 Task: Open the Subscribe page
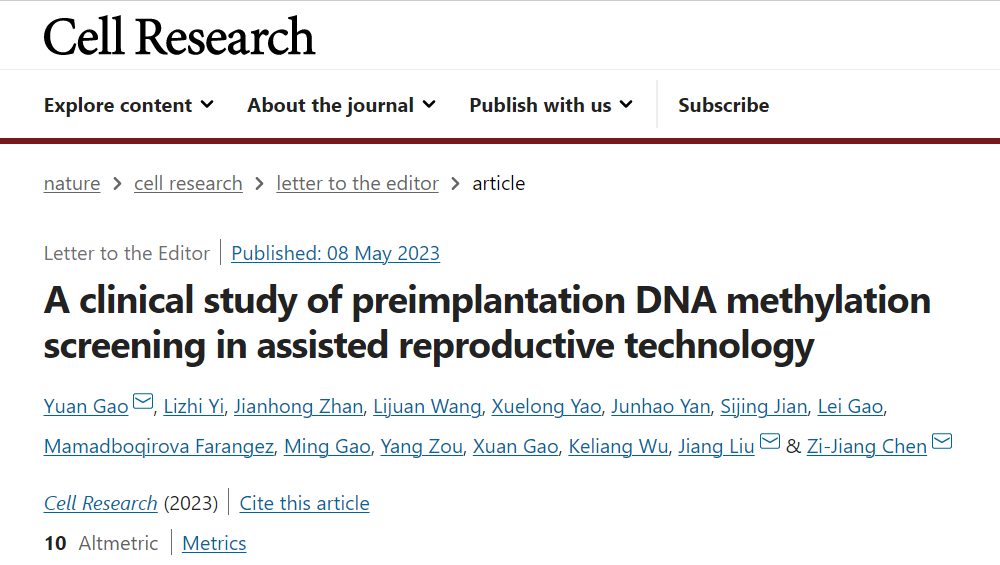723,105
